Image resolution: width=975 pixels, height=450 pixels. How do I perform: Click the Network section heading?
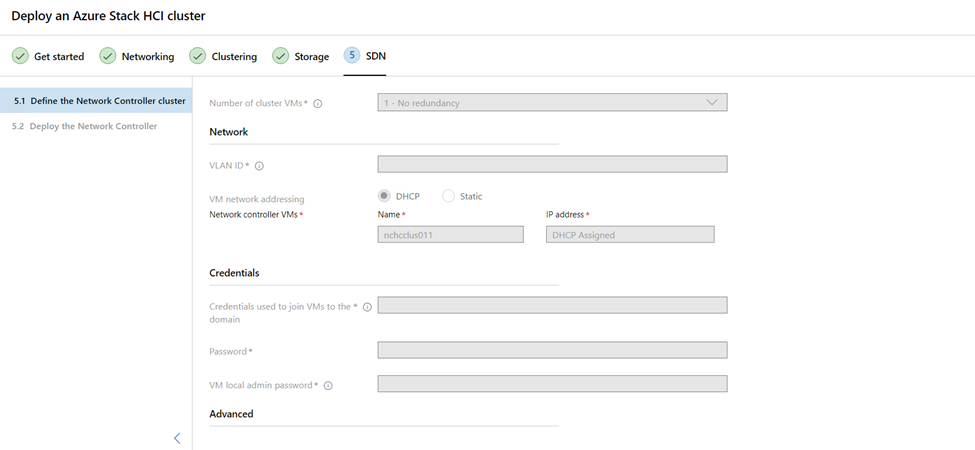(229, 132)
